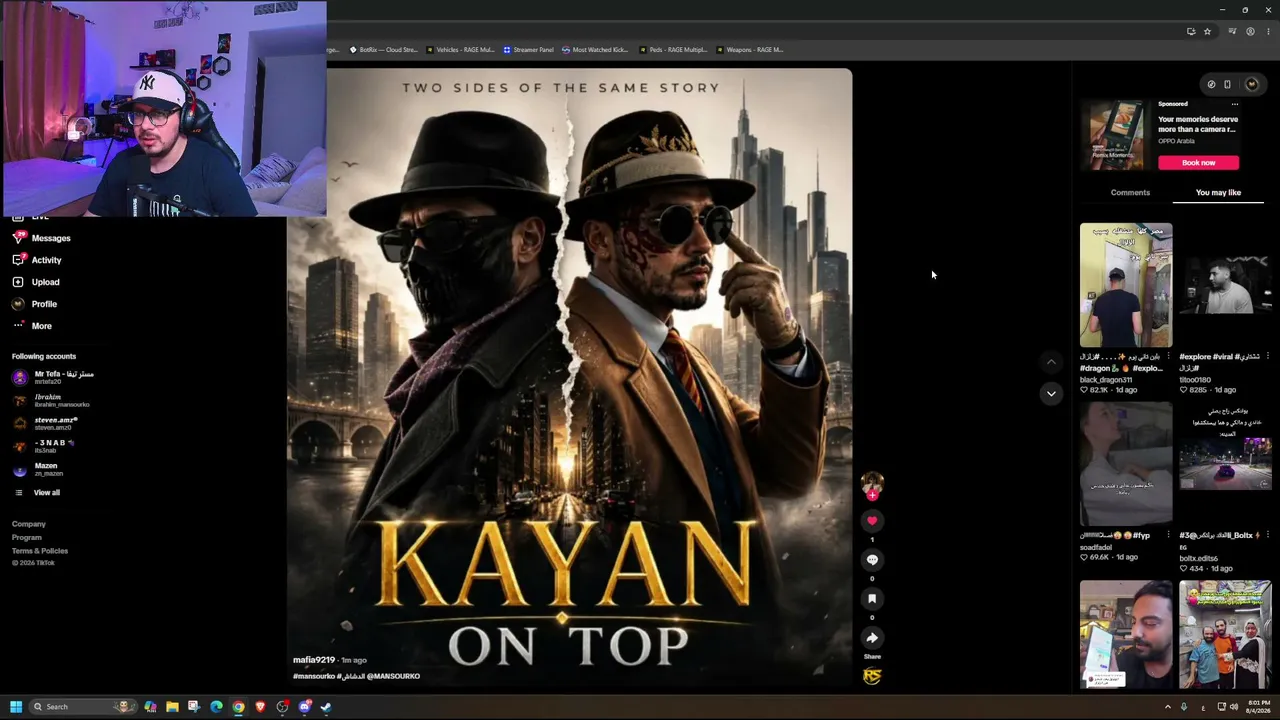The width and height of the screenshot is (1280, 720).
Task: Open the 3NAB following account
Action: pos(43,446)
